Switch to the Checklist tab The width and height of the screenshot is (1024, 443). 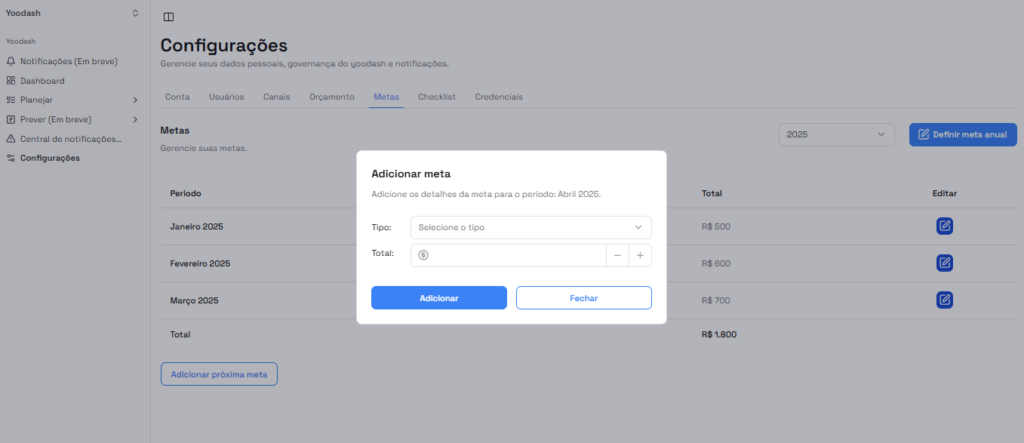[436, 97]
